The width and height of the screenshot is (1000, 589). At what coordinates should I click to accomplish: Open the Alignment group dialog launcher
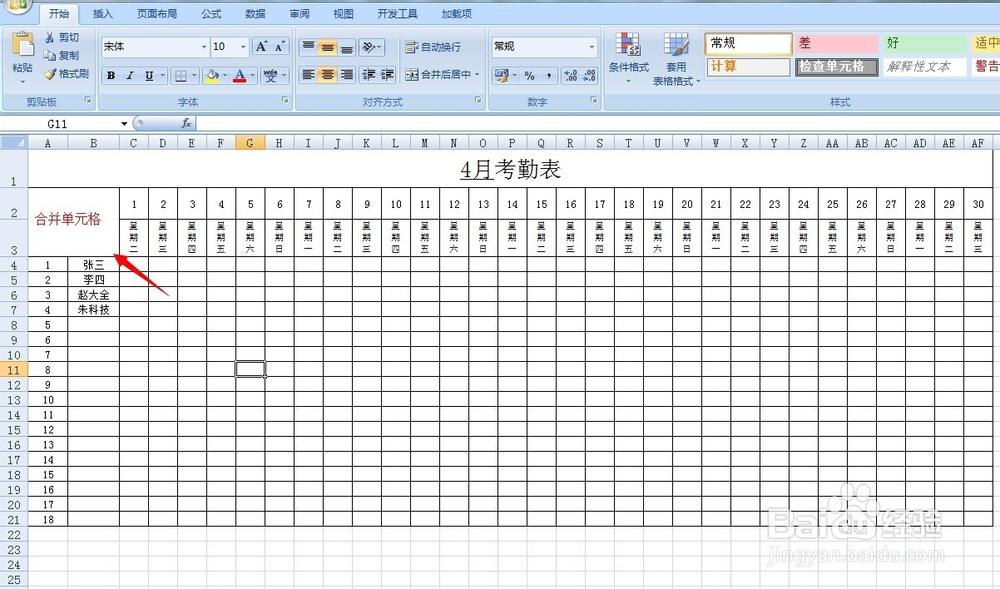point(478,101)
